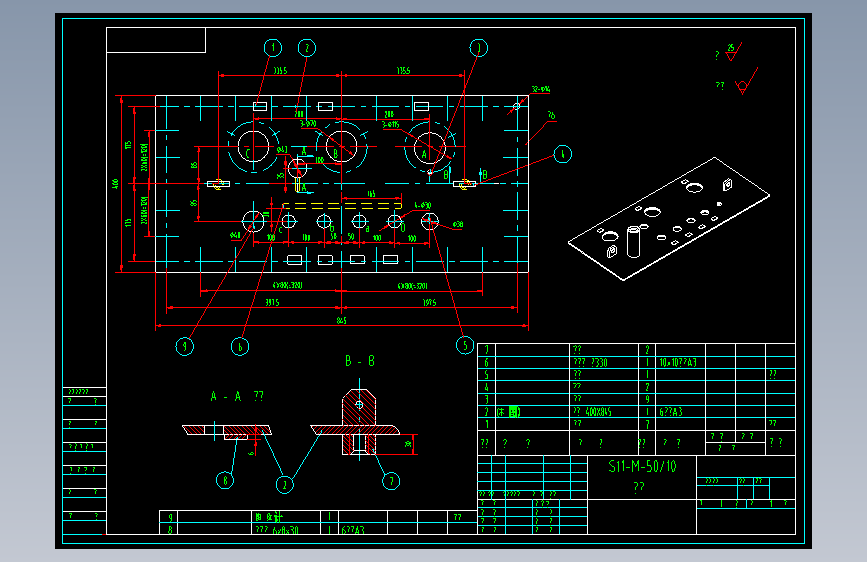Select the empty box at the sheet's top-left
The image size is (867, 562).
156,40
